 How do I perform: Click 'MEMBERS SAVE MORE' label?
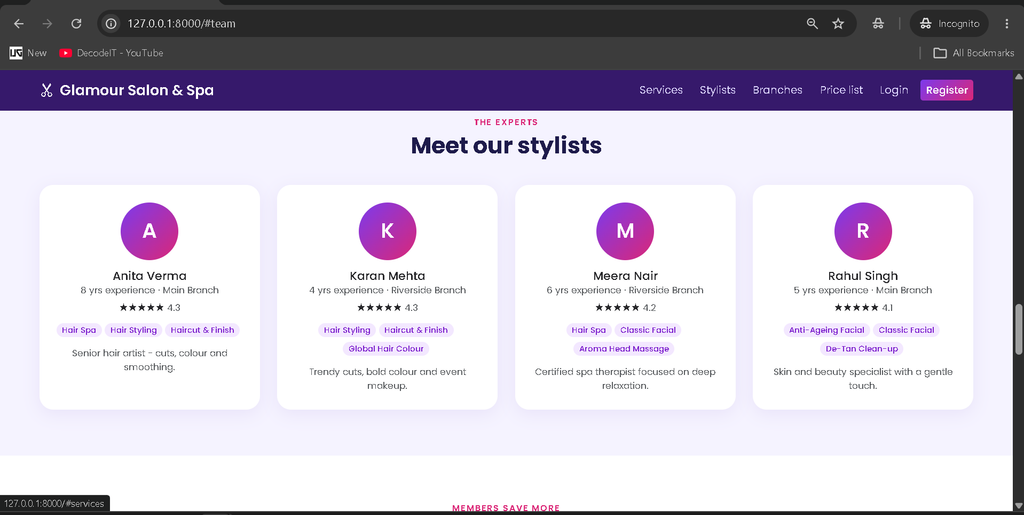[506, 508]
